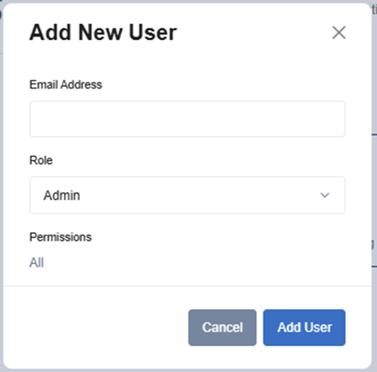Click the blank header space between title and X

253,33
